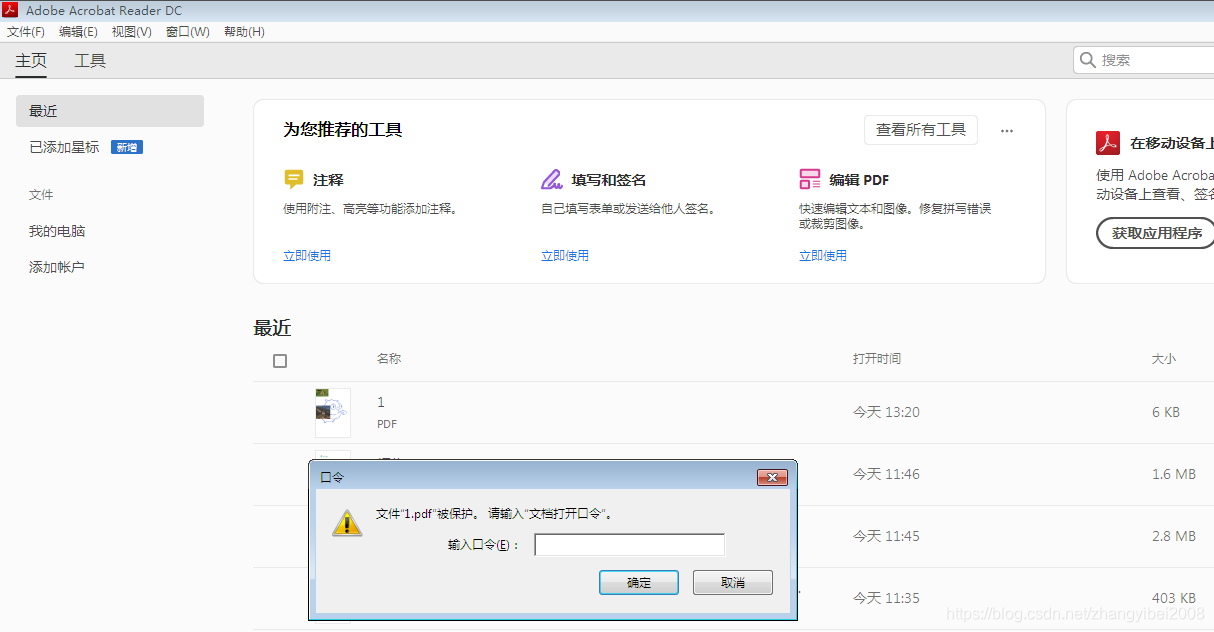Click file name 1 in recent list

pyautogui.click(x=381, y=402)
